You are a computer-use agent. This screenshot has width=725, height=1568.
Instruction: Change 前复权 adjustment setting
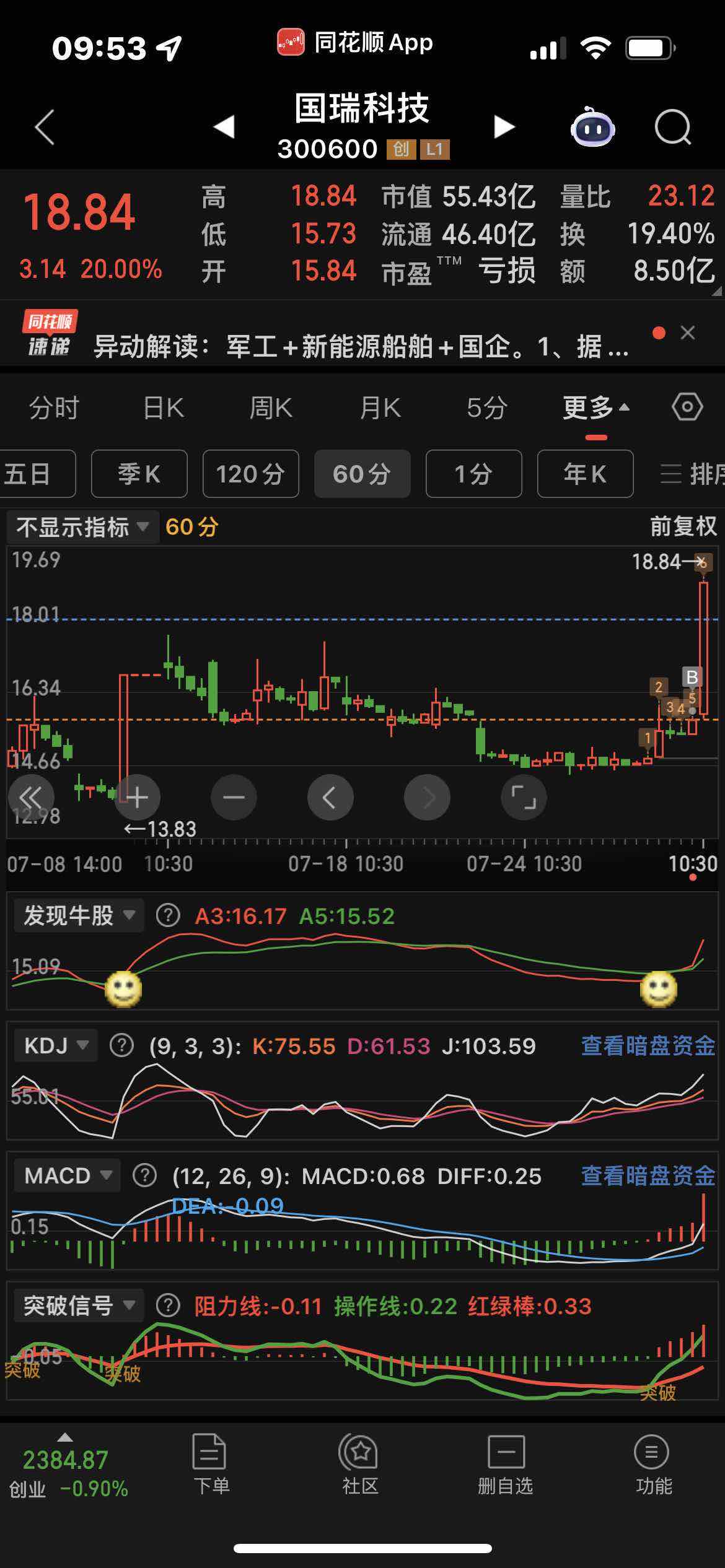(x=683, y=527)
